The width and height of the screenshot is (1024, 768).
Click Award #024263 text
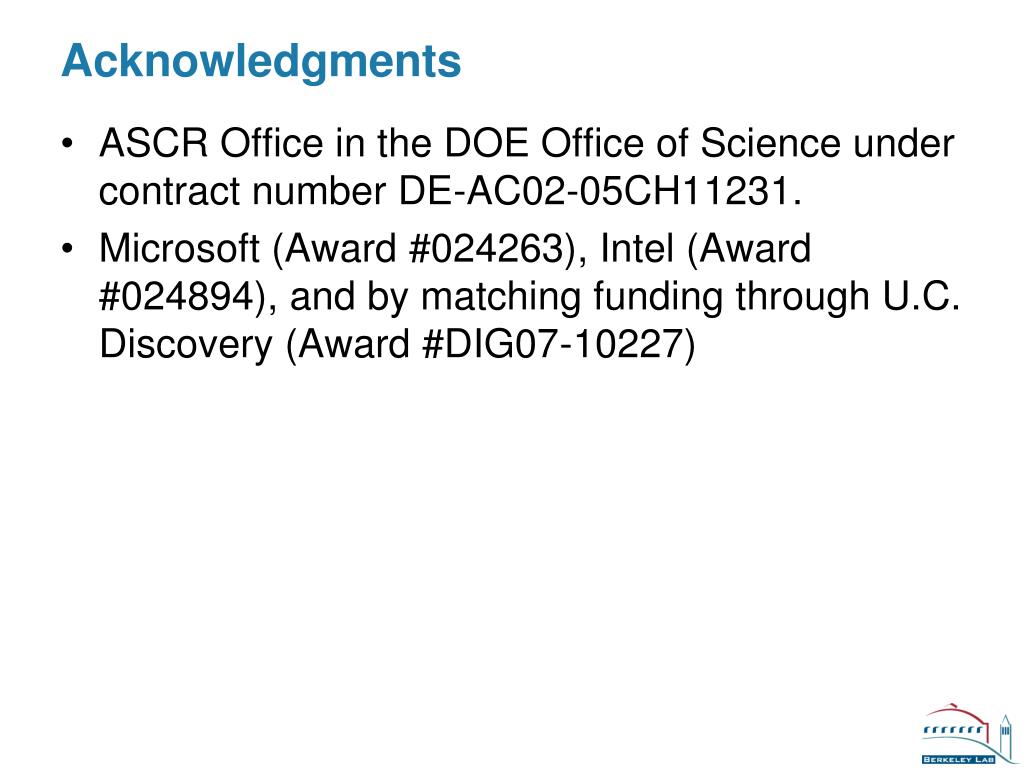(424, 249)
